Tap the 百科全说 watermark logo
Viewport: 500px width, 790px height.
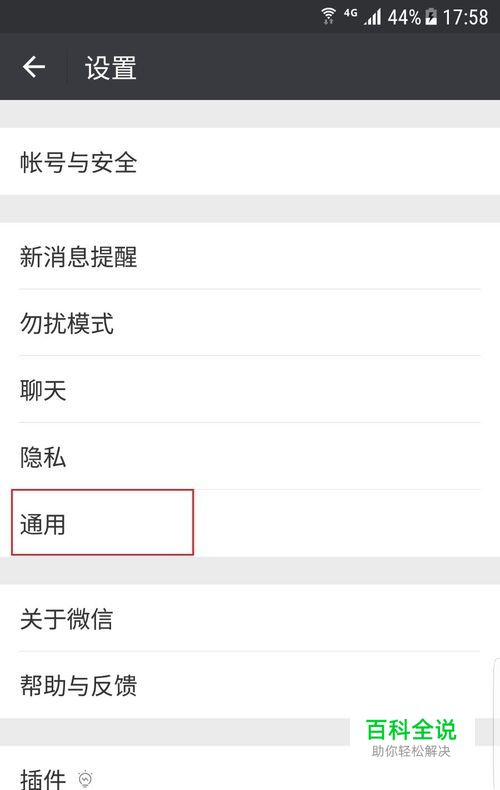pyautogui.click(x=411, y=730)
